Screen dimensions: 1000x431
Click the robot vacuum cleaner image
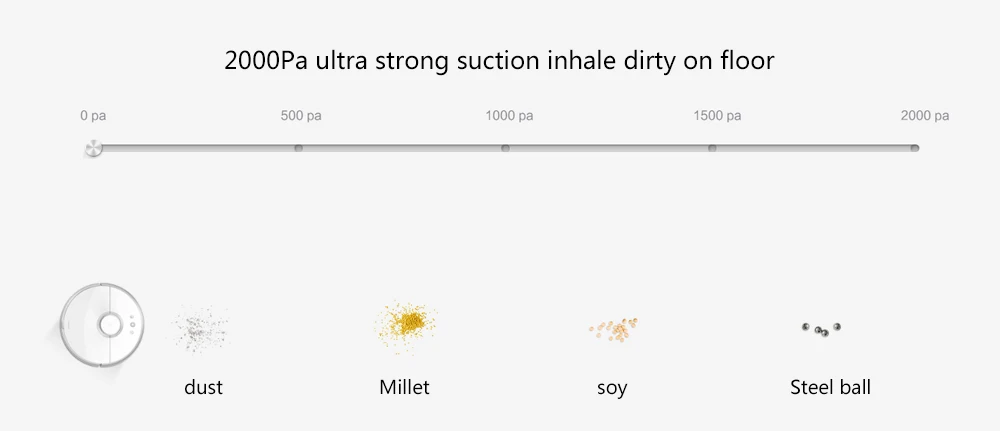point(102,325)
